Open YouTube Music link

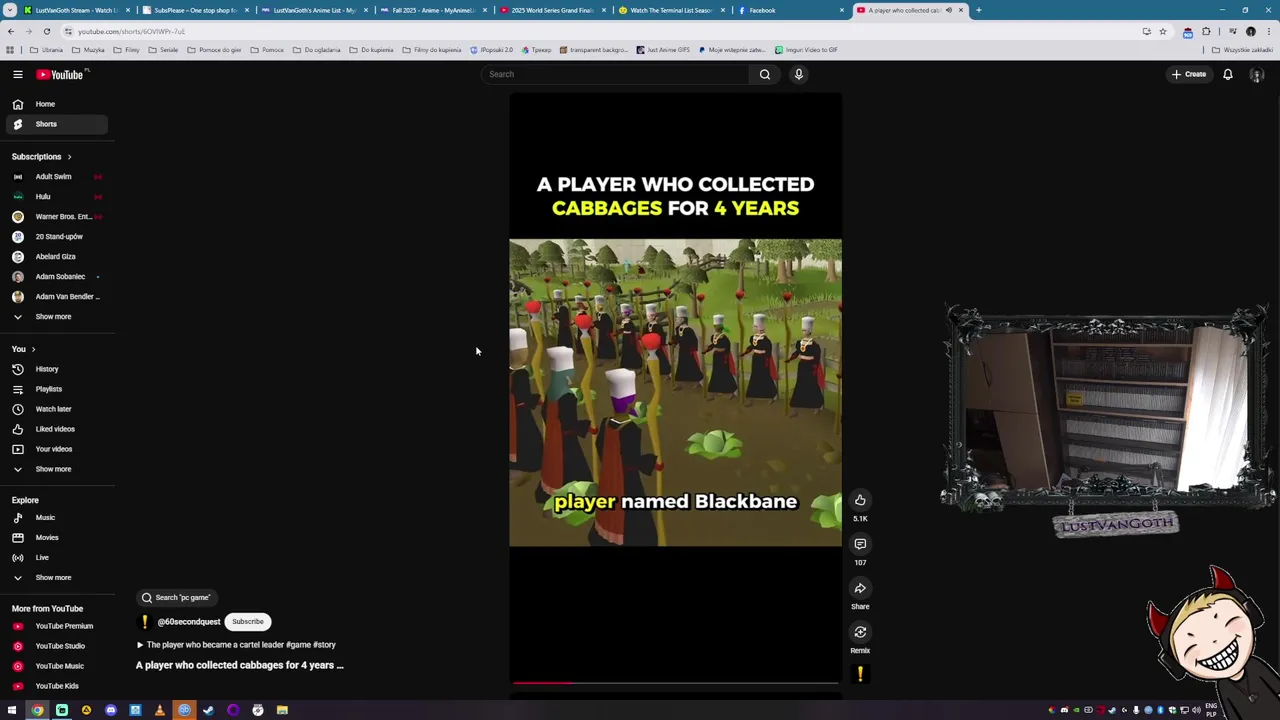(x=56, y=666)
